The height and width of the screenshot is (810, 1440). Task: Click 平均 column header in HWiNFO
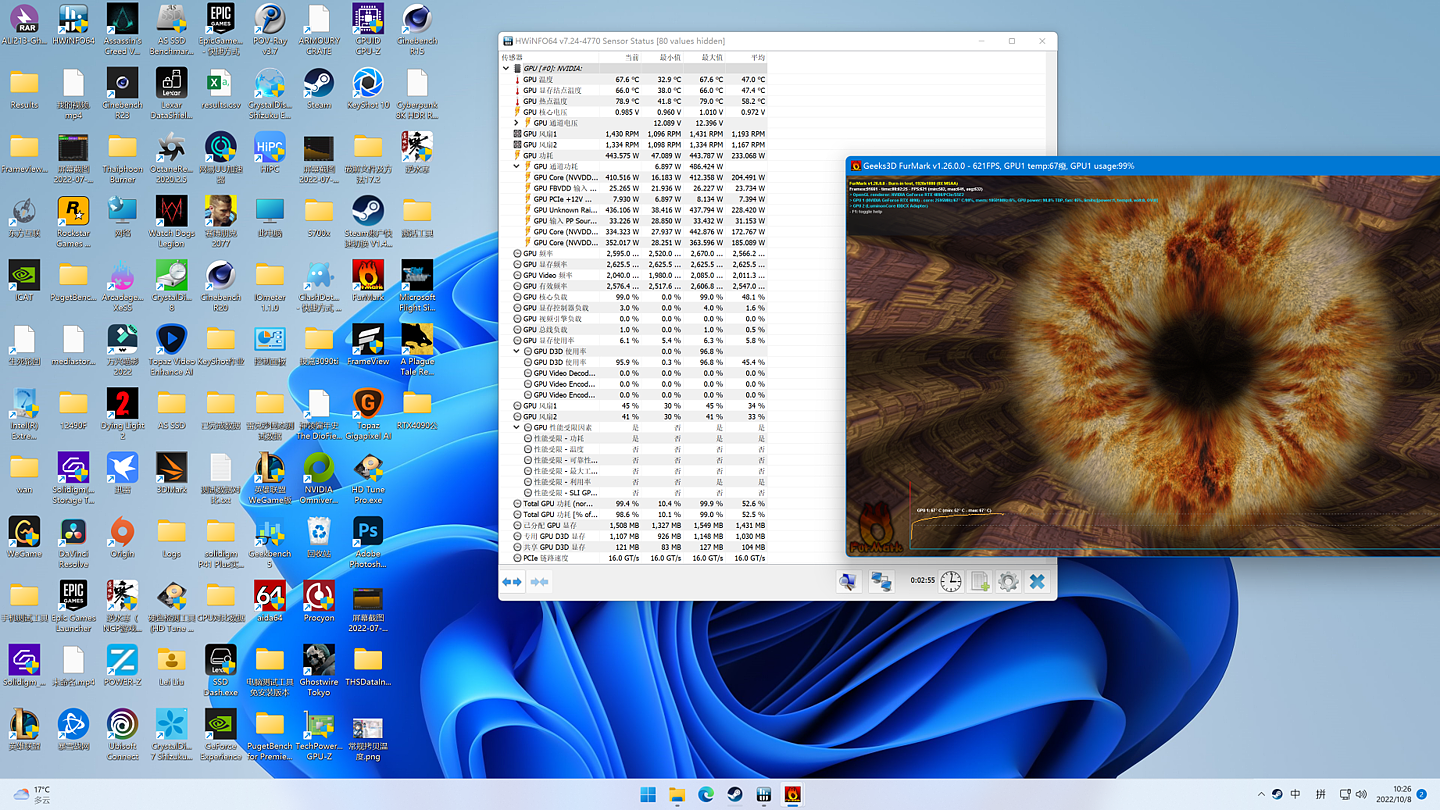(757, 57)
